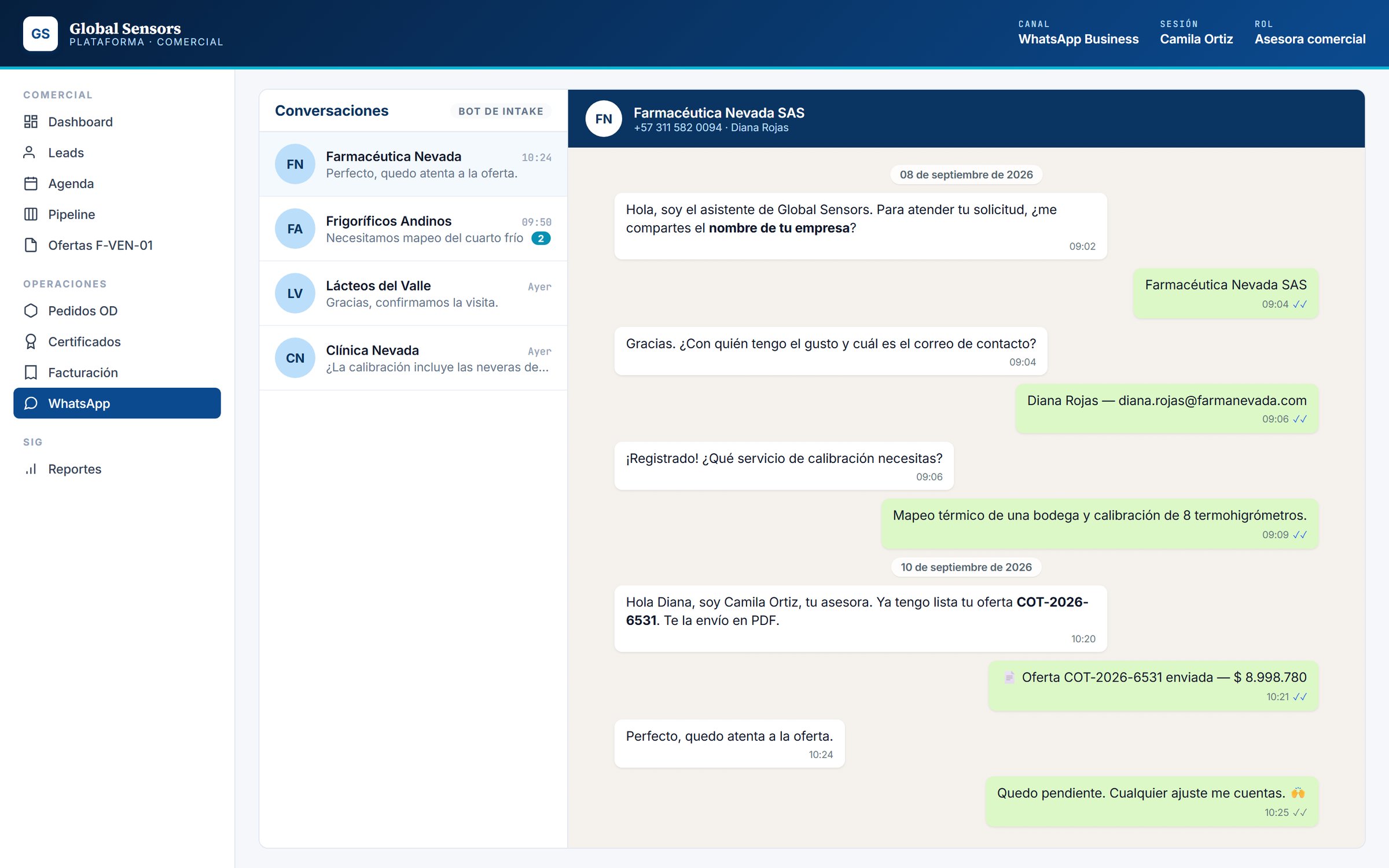Click the Dashboard grid icon in the sidebar

point(31,122)
